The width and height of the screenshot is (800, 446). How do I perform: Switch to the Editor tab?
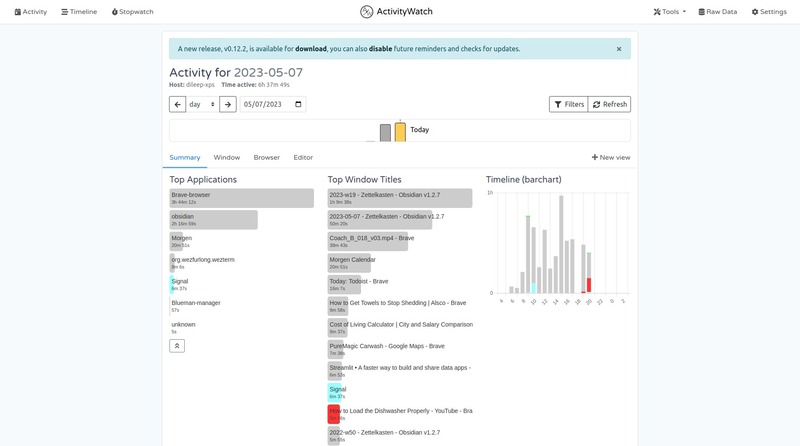pyautogui.click(x=303, y=158)
